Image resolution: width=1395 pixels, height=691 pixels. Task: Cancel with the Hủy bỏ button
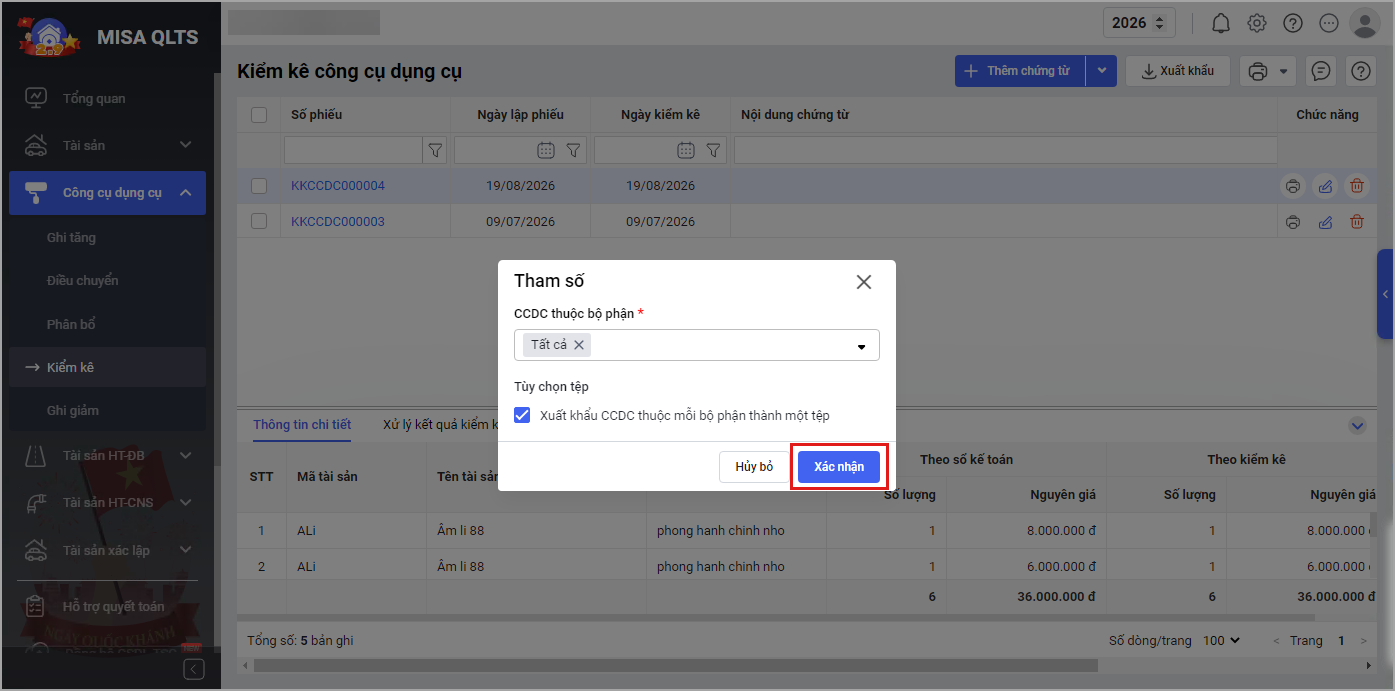click(x=754, y=467)
